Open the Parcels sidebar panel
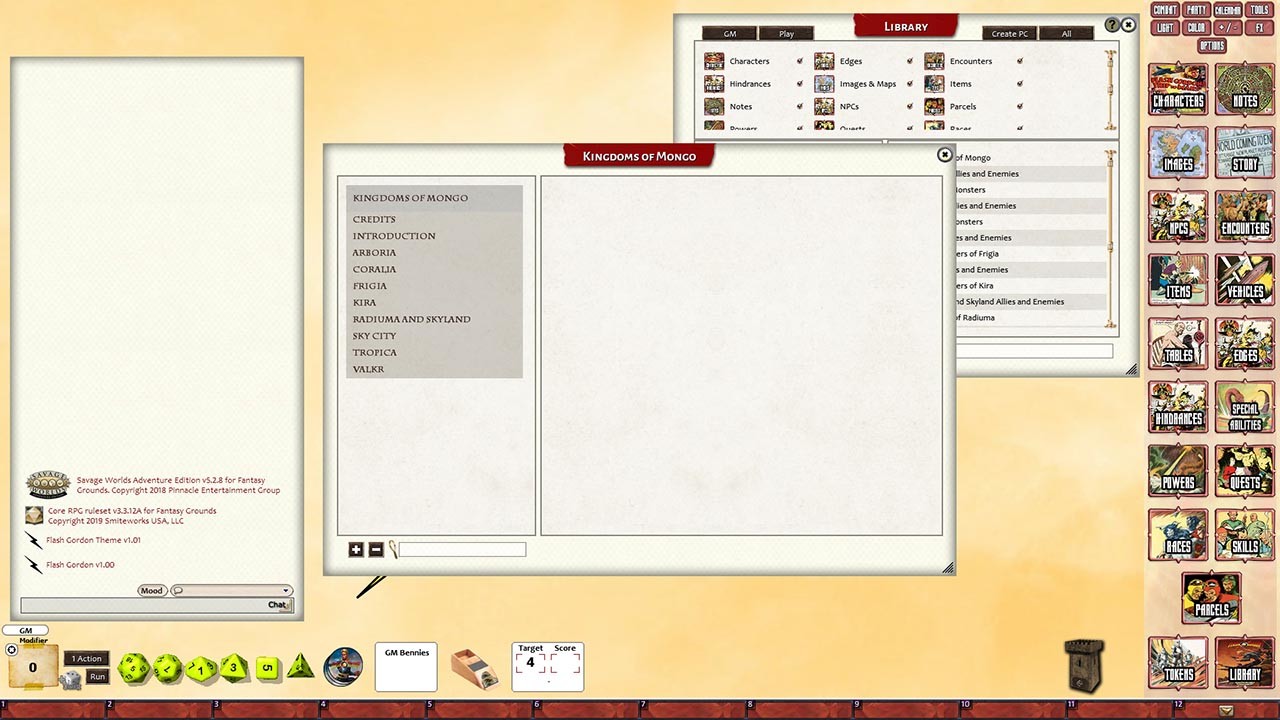 pos(1211,599)
